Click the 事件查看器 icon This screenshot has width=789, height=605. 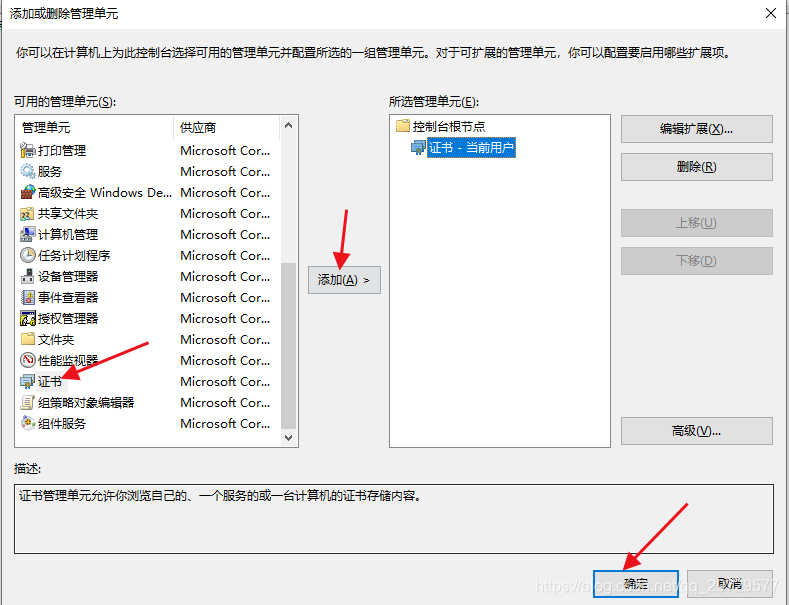pyautogui.click(x=27, y=297)
